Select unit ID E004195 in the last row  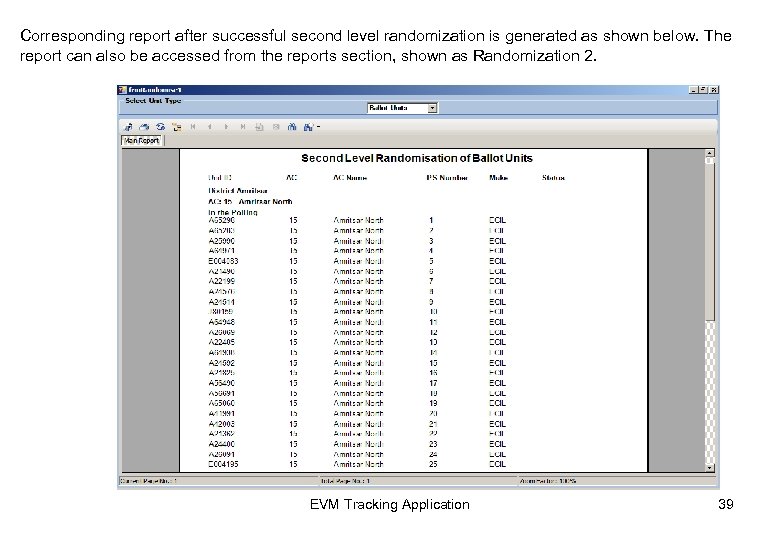pos(223,464)
